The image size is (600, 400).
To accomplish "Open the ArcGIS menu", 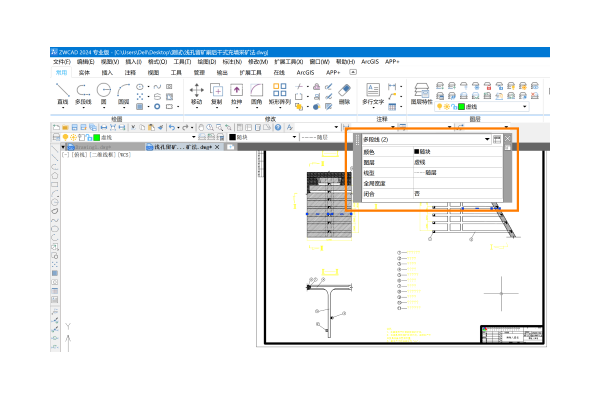I will coord(370,62).
